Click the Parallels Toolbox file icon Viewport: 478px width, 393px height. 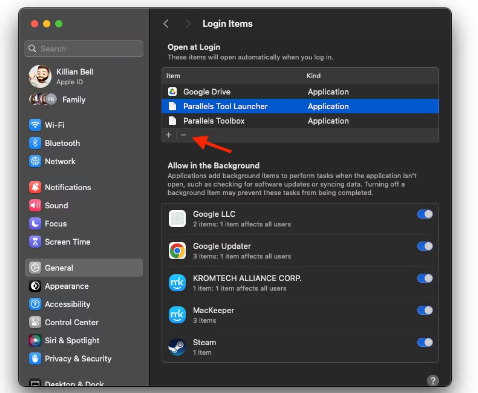pyautogui.click(x=172, y=121)
